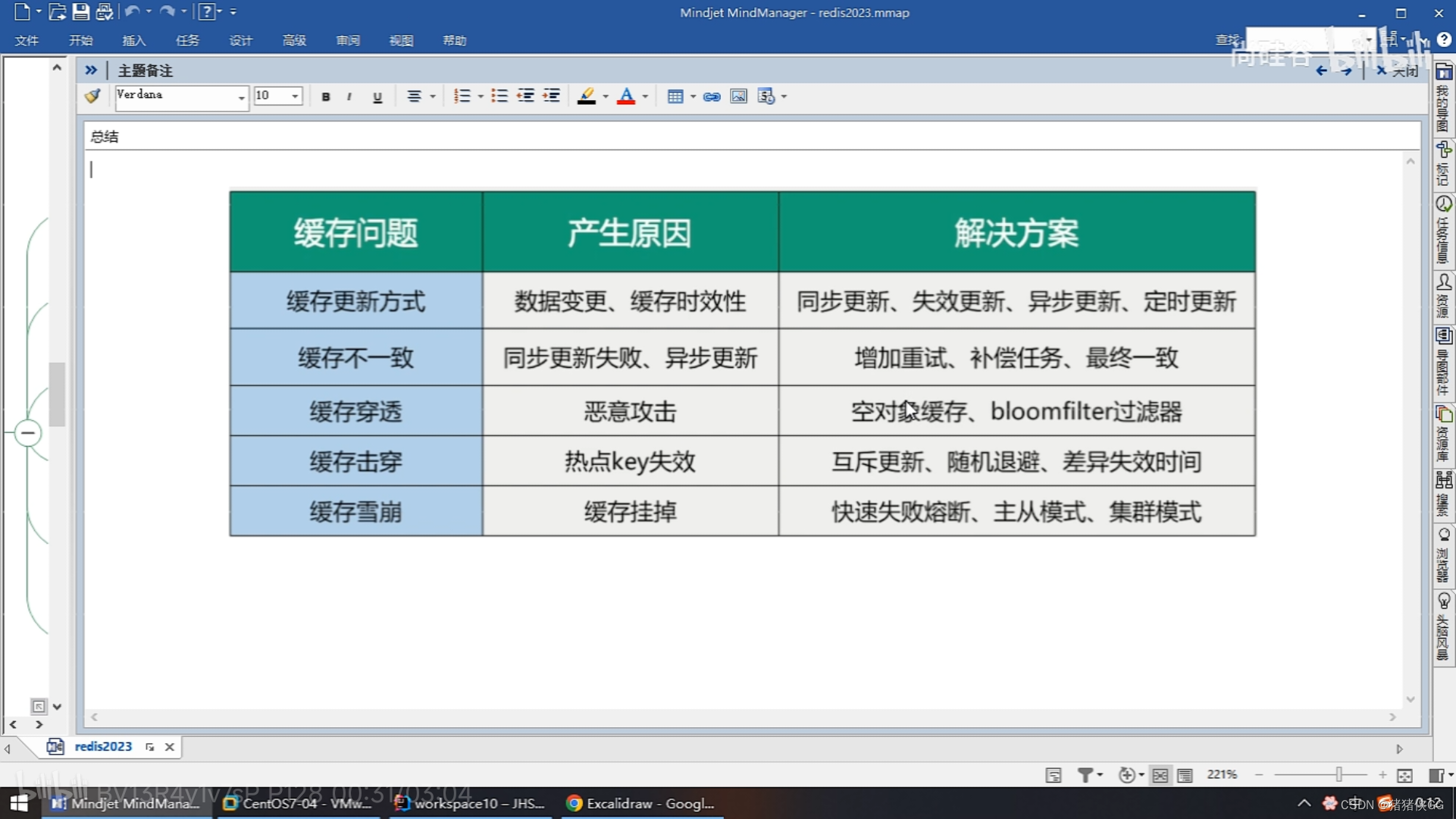
Task: Toggle bold formatting
Action: [x=326, y=96]
